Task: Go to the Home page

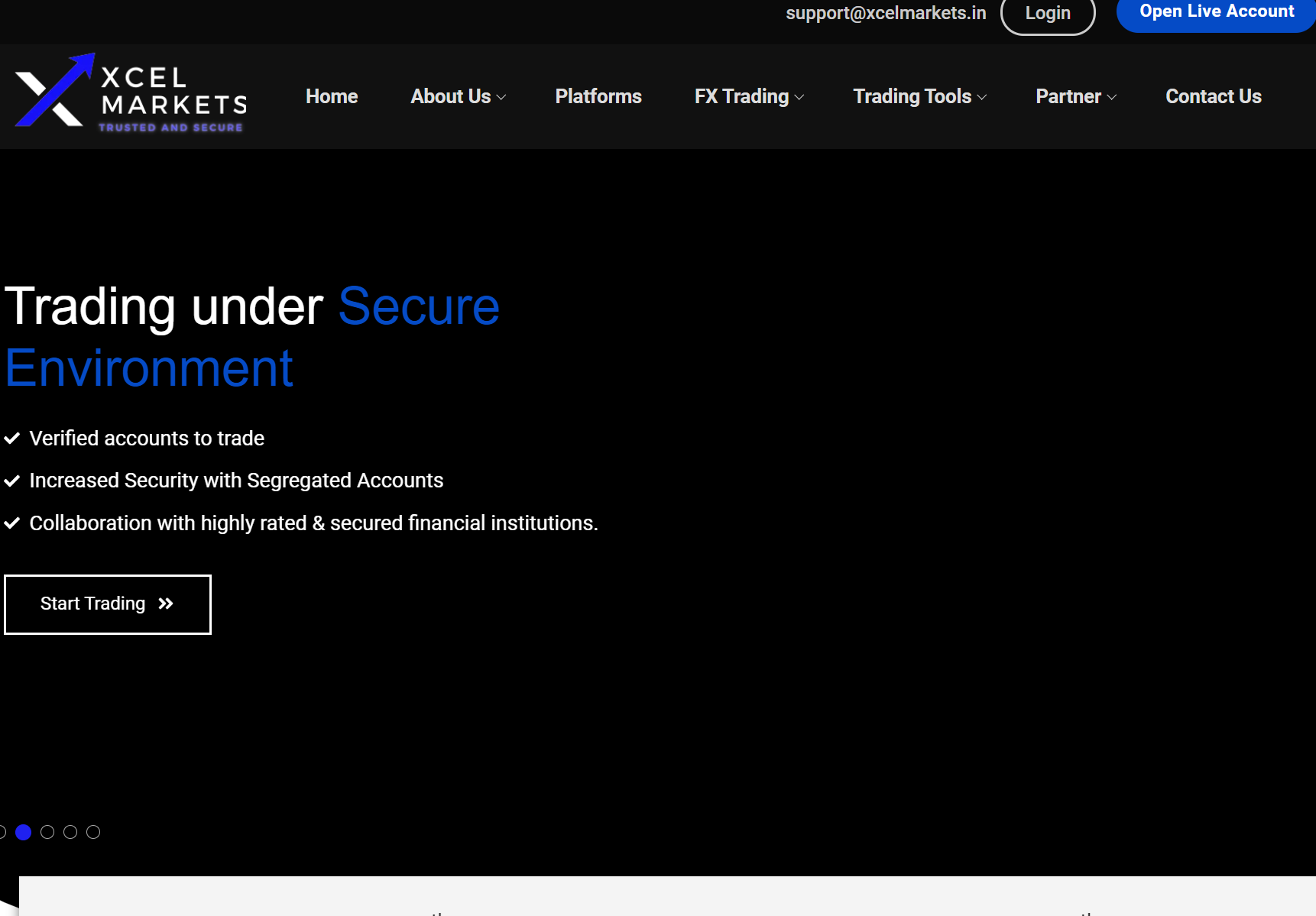Action: point(332,96)
